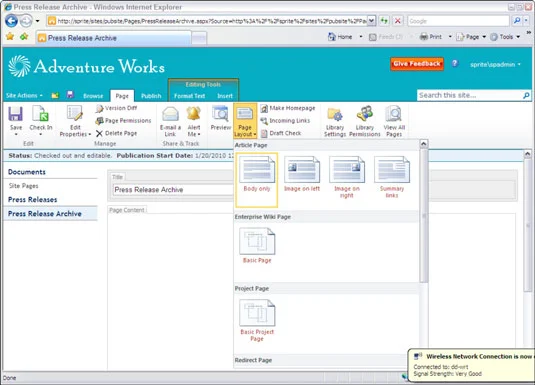This screenshot has width=535, height=385.
Task: Click the Wireless Network Connection balloon
Action: (471, 366)
